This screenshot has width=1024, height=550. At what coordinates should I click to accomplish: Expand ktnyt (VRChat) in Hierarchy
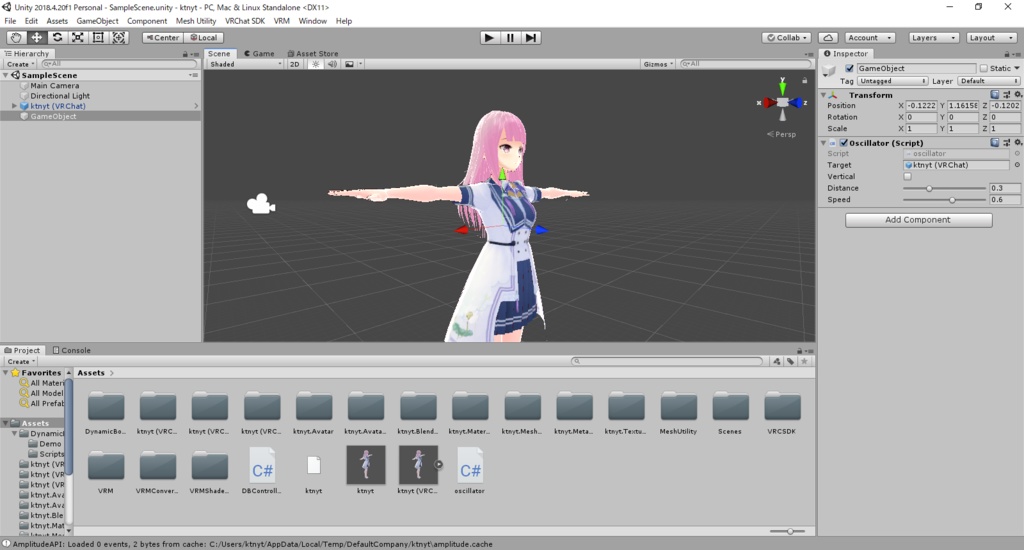pyautogui.click(x=14, y=106)
